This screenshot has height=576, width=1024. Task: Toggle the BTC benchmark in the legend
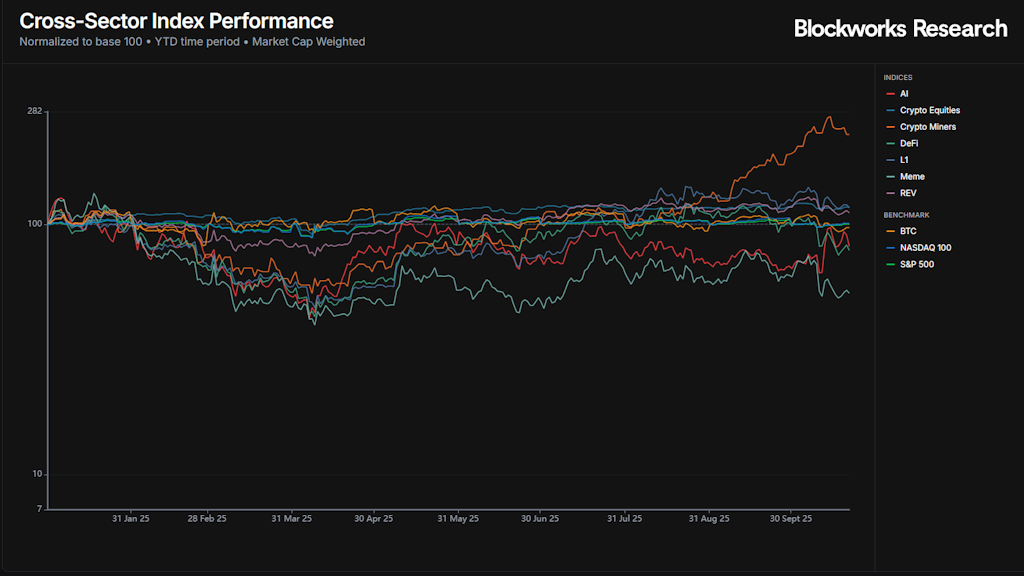[x=908, y=231]
